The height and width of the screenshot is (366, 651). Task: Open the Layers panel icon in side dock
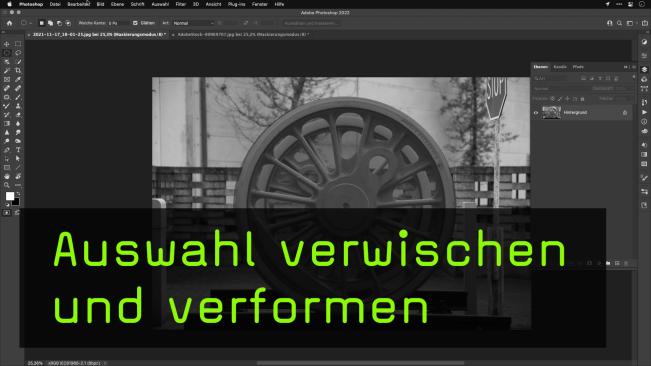[644, 69]
